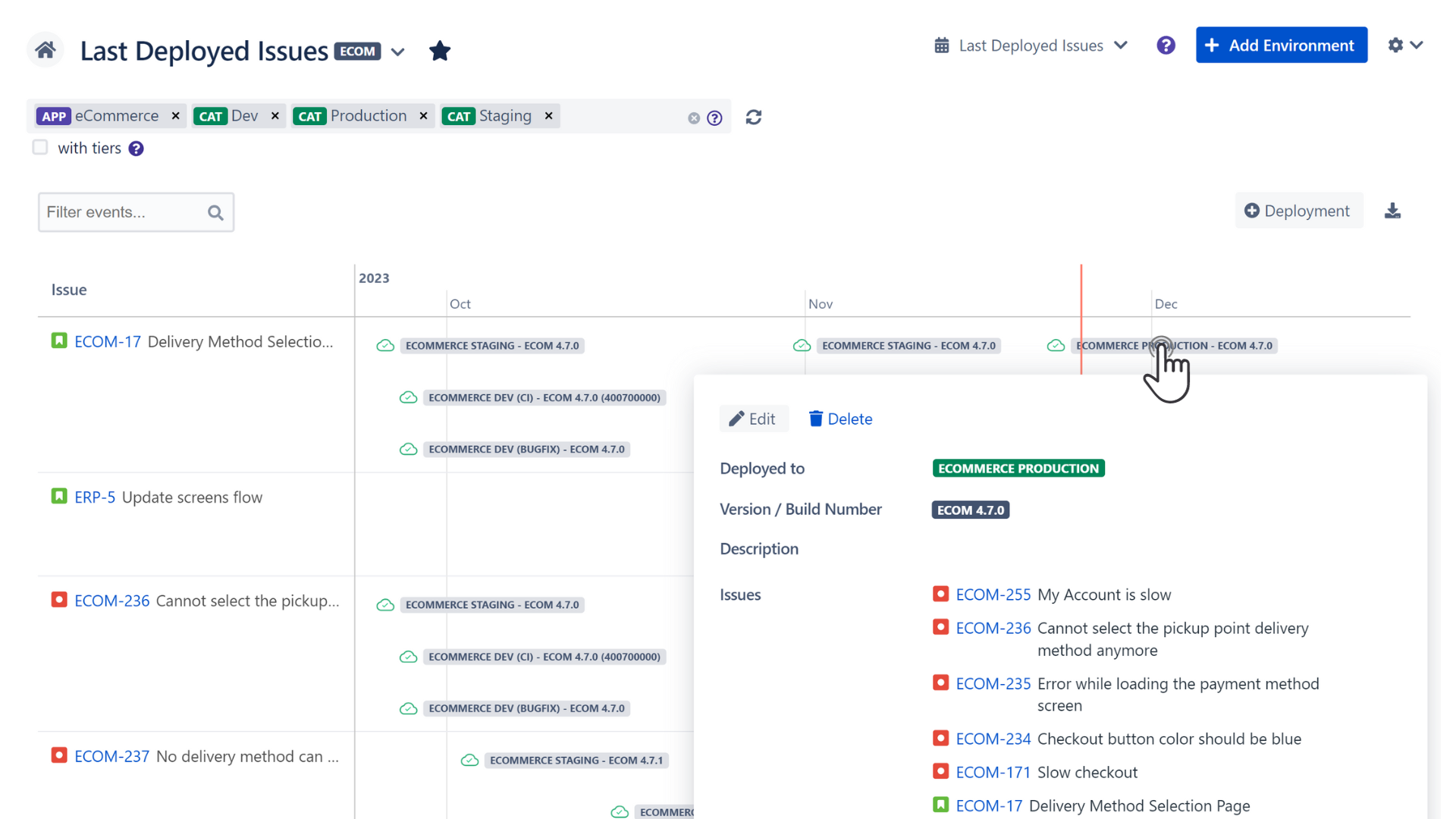Remove the Staging category filter tag

click(x=548, y=116)
